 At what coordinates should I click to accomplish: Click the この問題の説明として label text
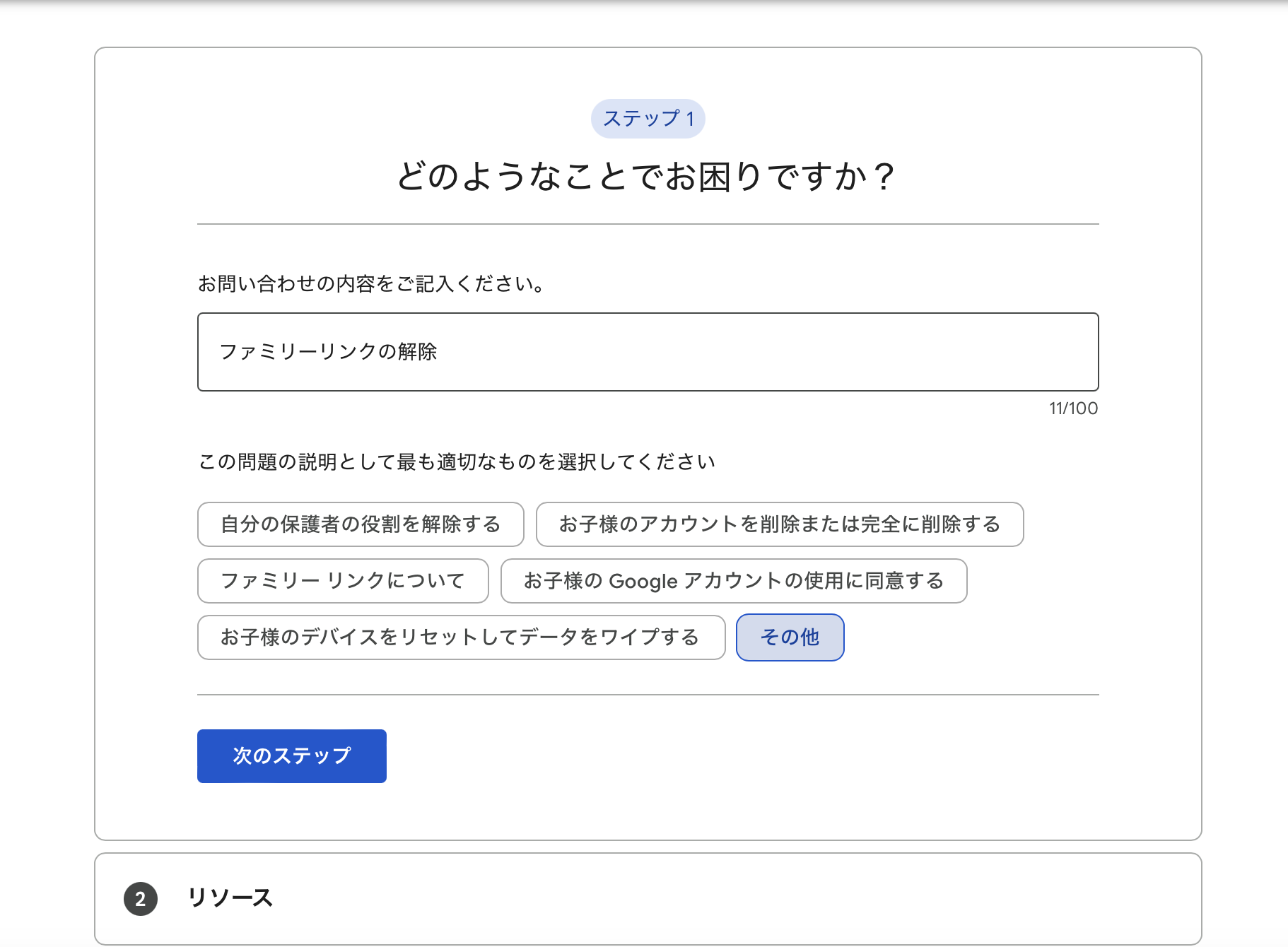click(457, 462)
